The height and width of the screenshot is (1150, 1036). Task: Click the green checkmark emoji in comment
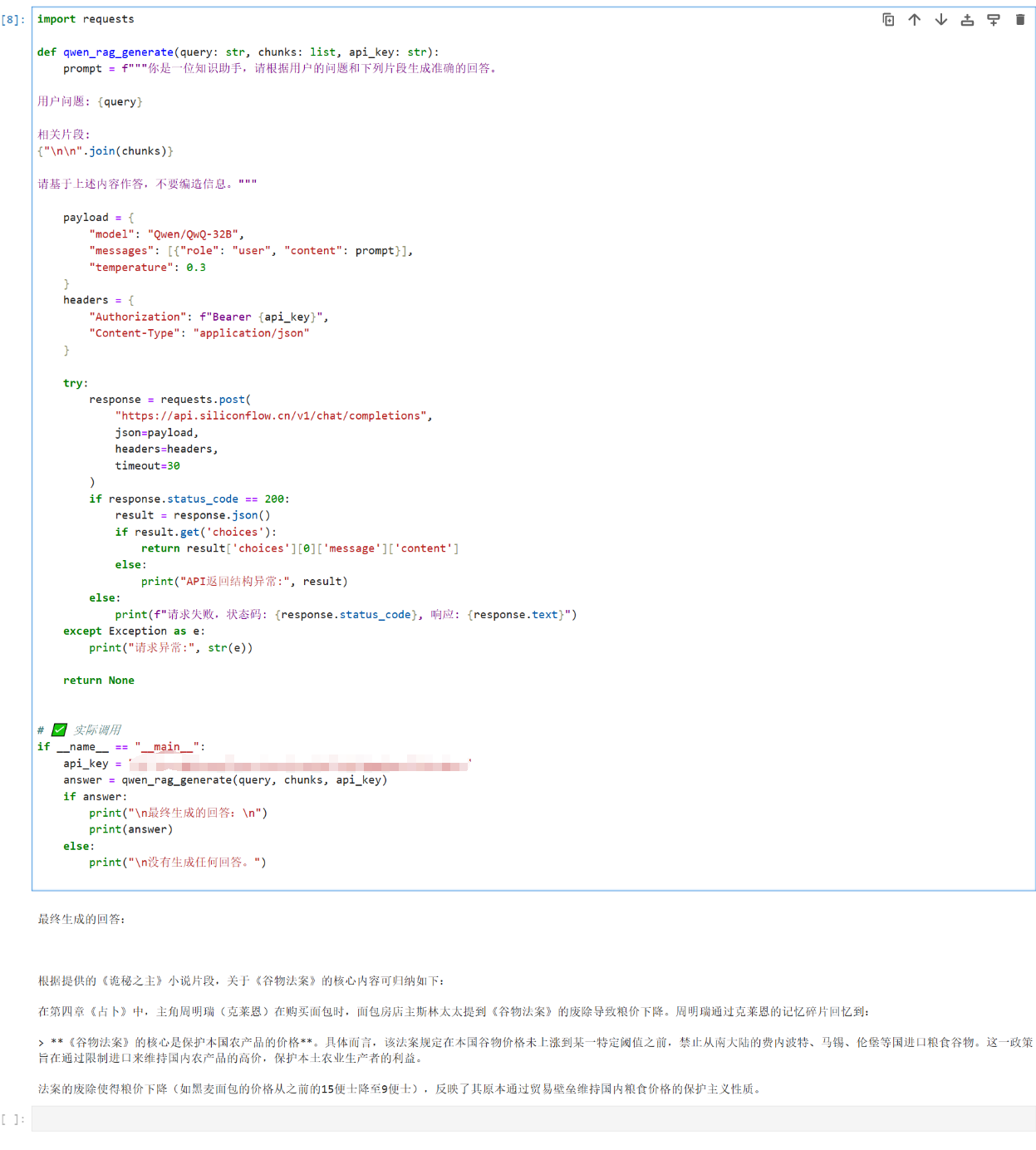coord(59,730)
